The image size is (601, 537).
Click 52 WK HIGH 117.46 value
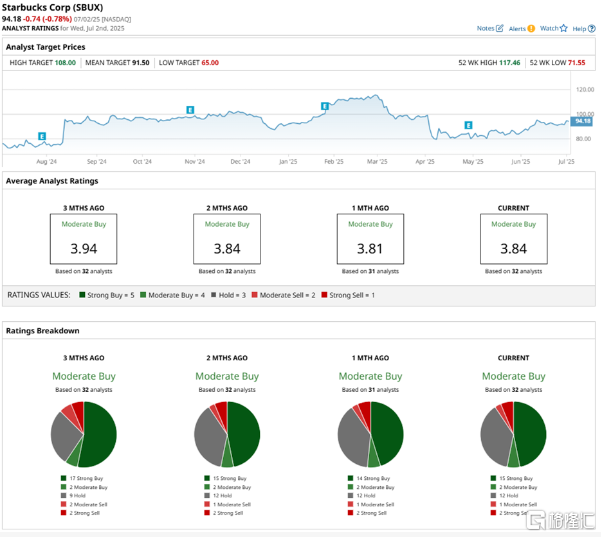click(x=510, y=62)
